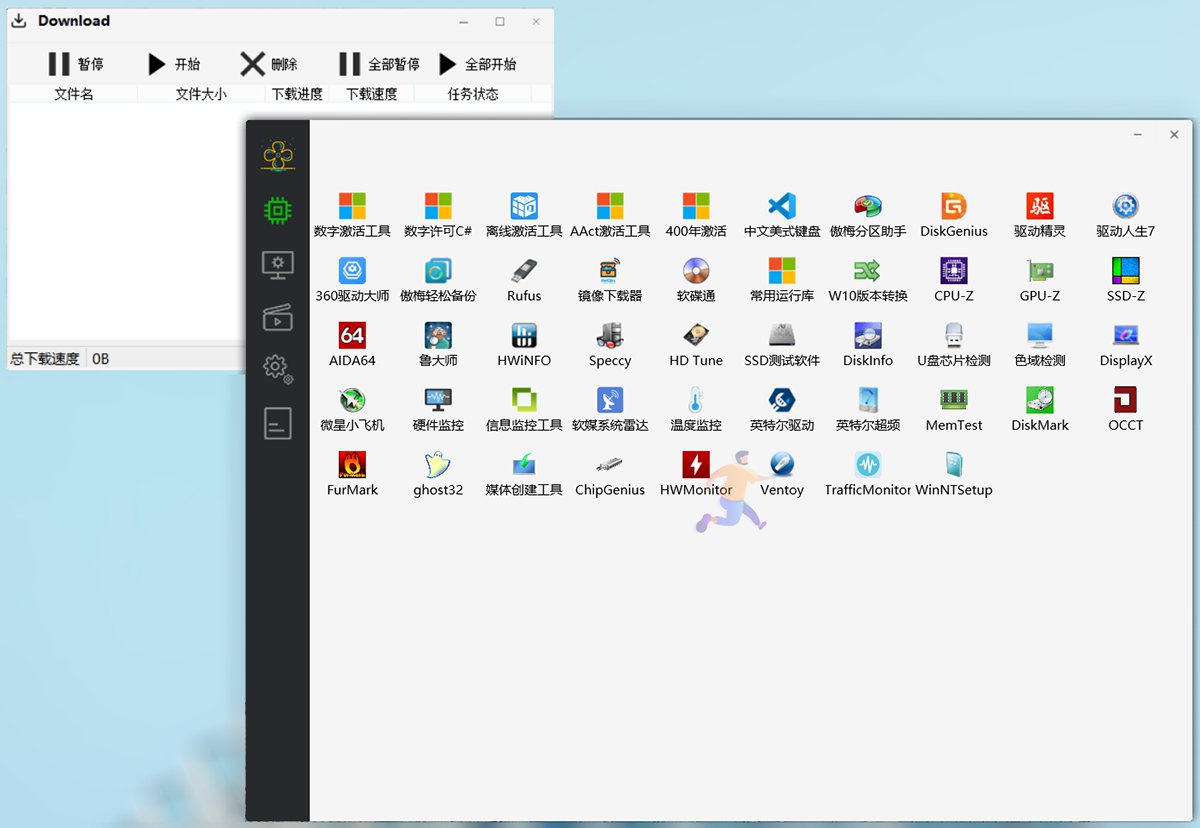Click 删除 in the Download window
This screenshot has width=1200, height=828.
tap(269, 64)
